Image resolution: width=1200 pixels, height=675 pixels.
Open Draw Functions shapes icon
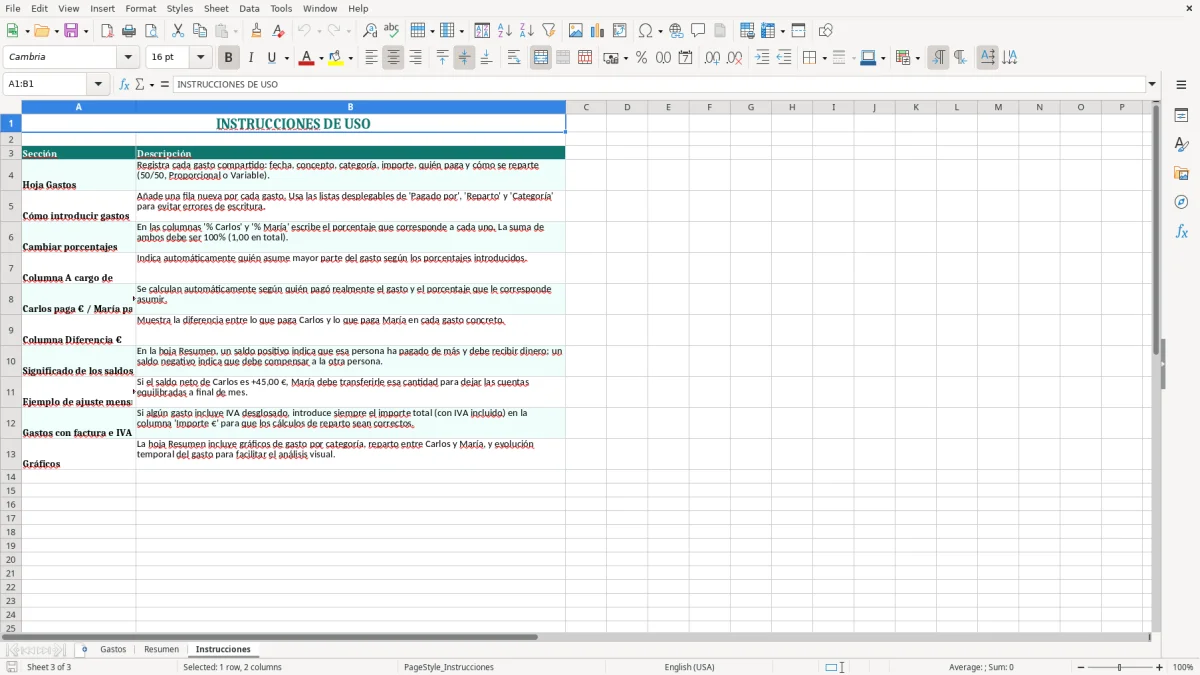(826, 31)
